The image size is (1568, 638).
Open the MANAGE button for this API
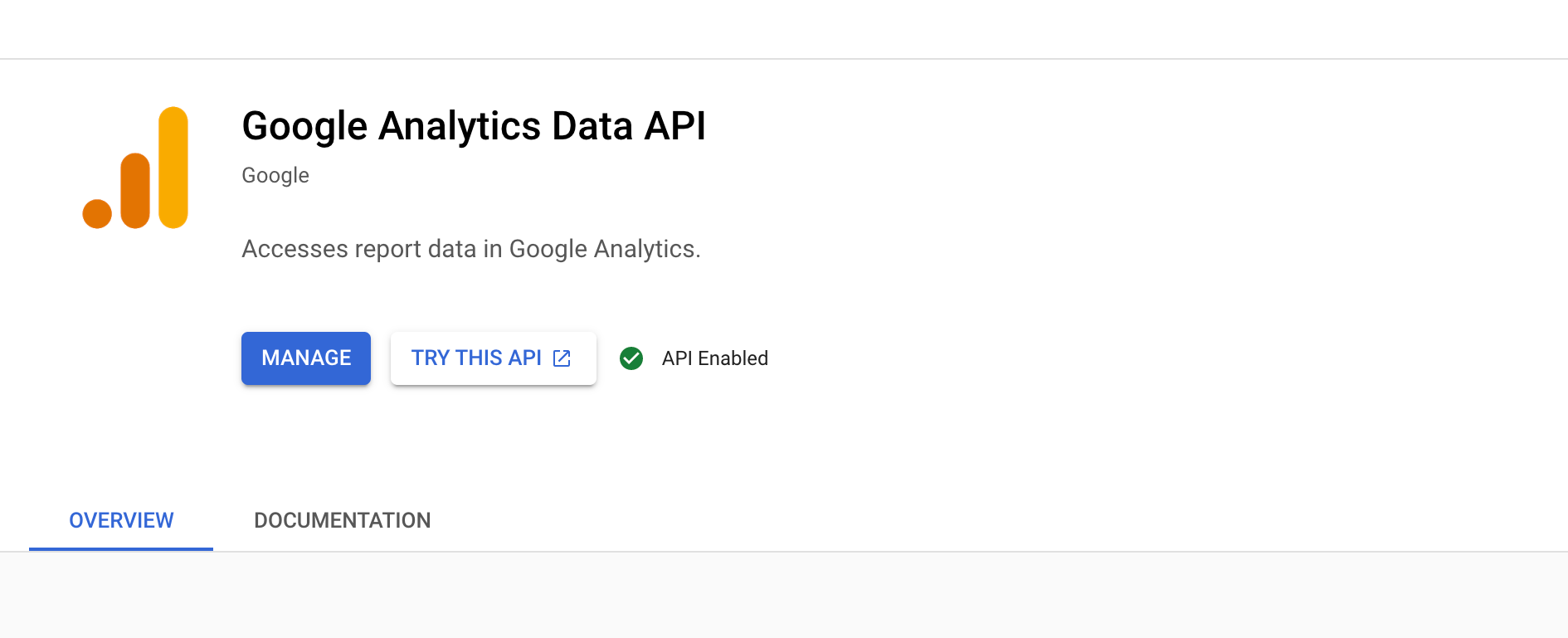point(306,358)
